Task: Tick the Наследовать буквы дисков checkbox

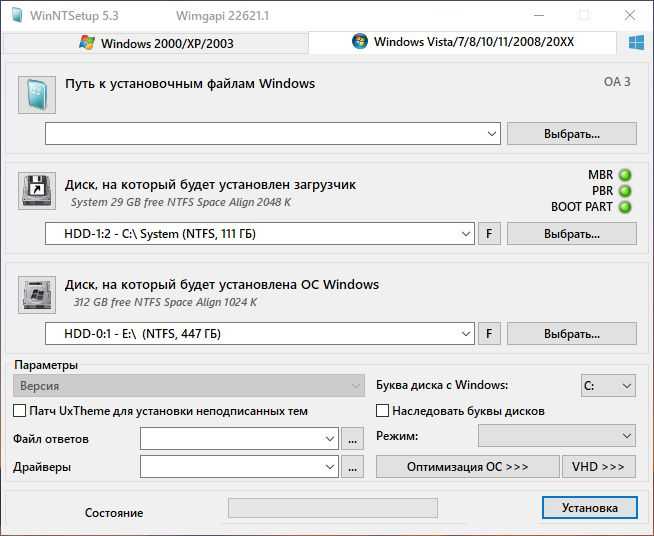Action: tap(382, 411)
